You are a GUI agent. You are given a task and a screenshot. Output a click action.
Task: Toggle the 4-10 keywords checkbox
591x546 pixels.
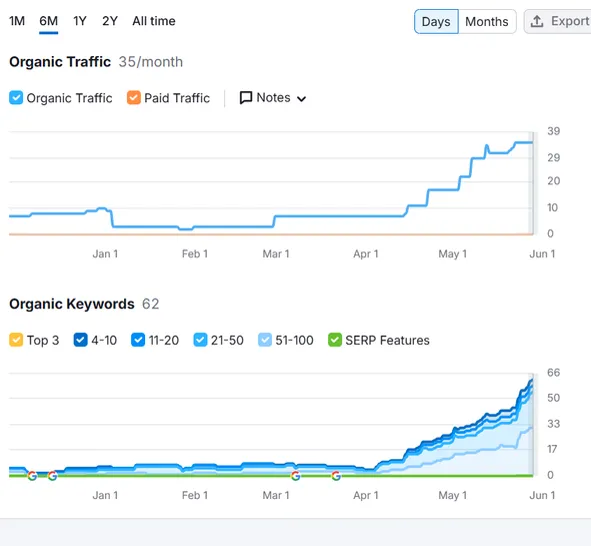[x=81, y=340]
